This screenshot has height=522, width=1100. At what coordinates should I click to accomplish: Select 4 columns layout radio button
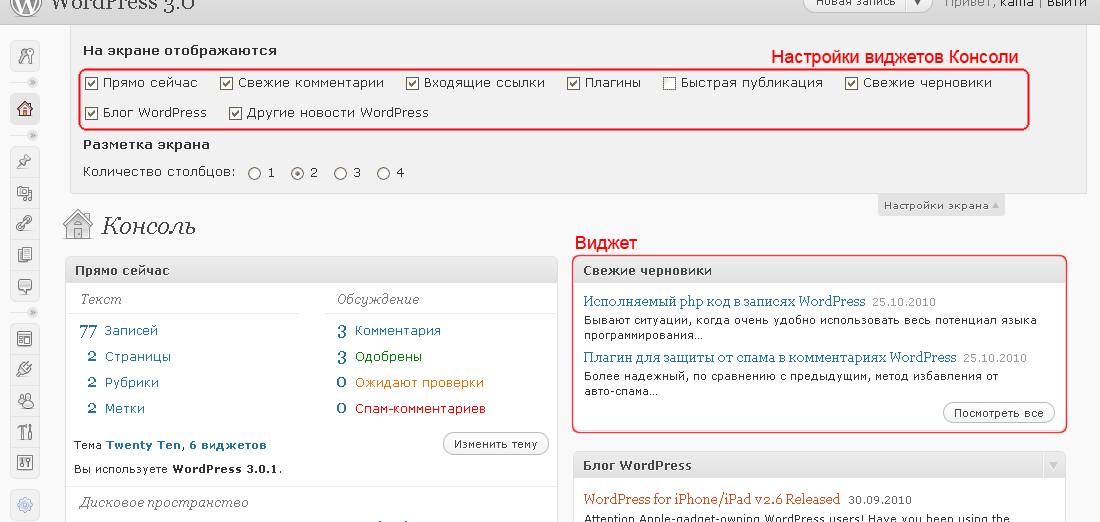click(x=383, y=173)
